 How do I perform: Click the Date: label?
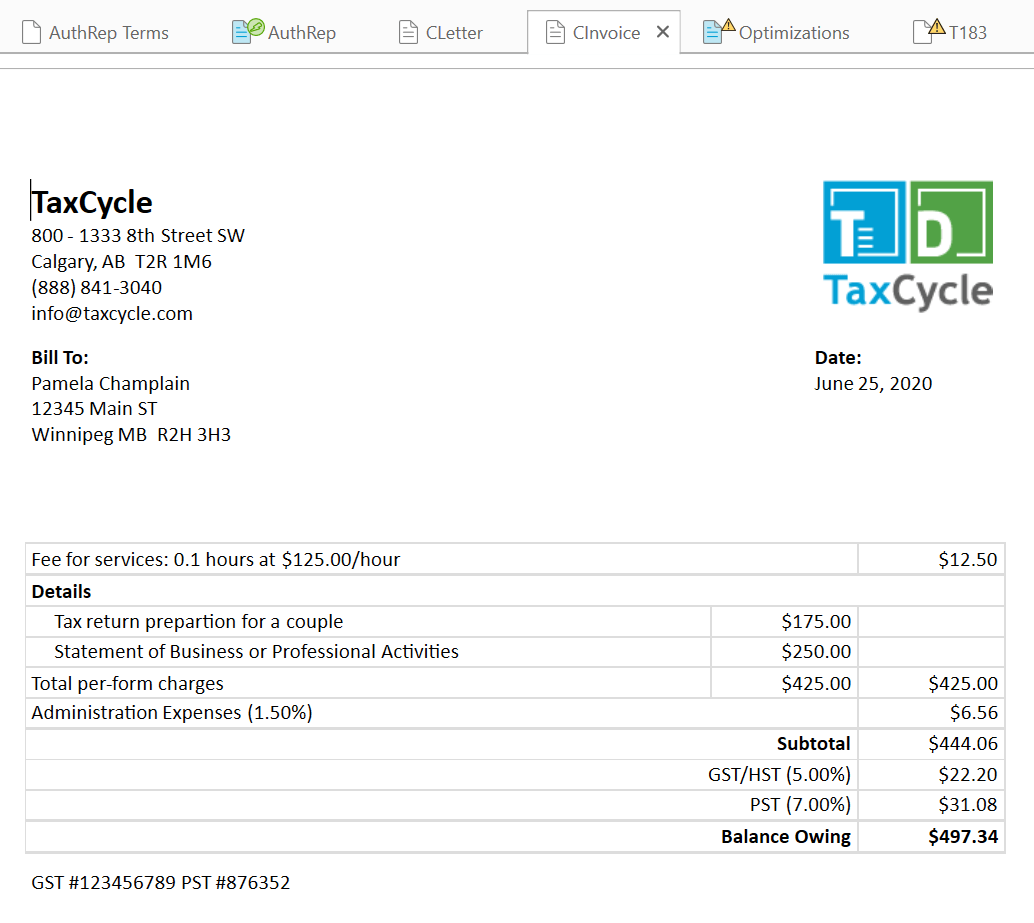point(838,357)
